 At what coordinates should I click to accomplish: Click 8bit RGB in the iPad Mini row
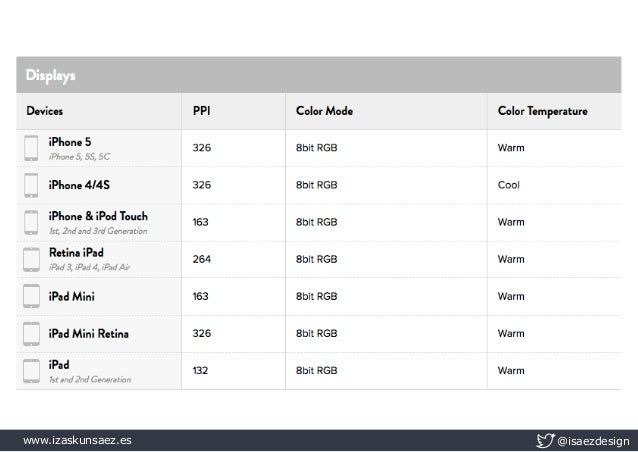point(317,296)
